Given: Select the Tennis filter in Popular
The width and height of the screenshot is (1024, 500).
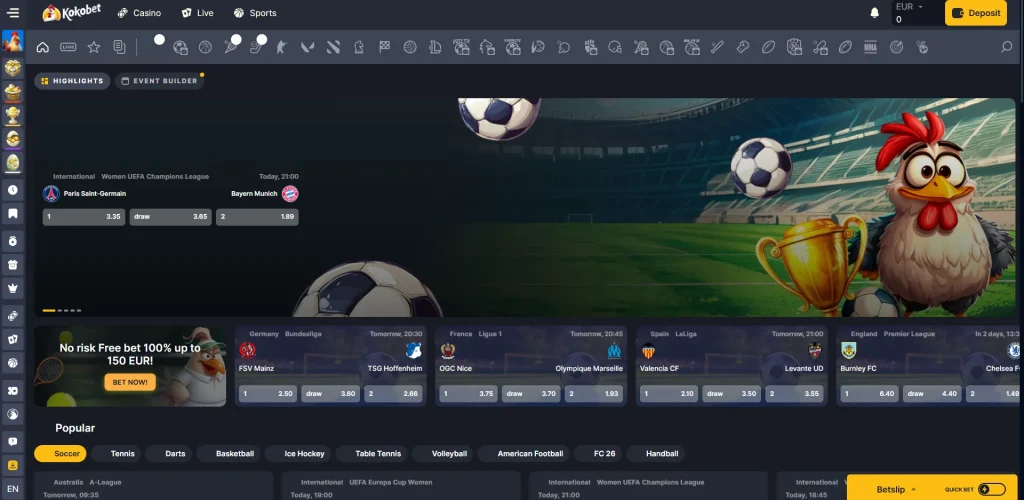Looking at the screenshot, I should click(122, 454).
